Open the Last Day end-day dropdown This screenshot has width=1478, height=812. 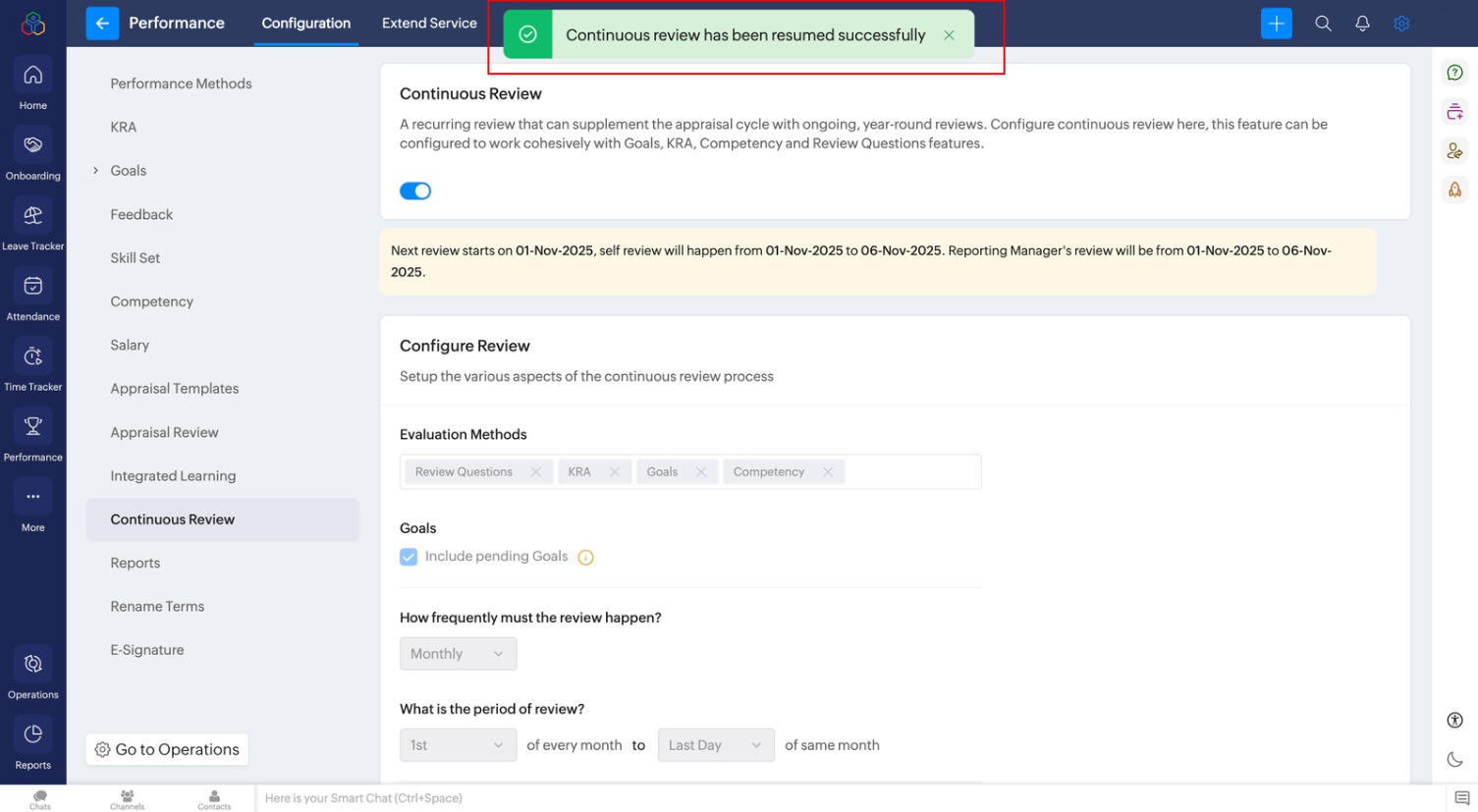(x=716, y=745)
